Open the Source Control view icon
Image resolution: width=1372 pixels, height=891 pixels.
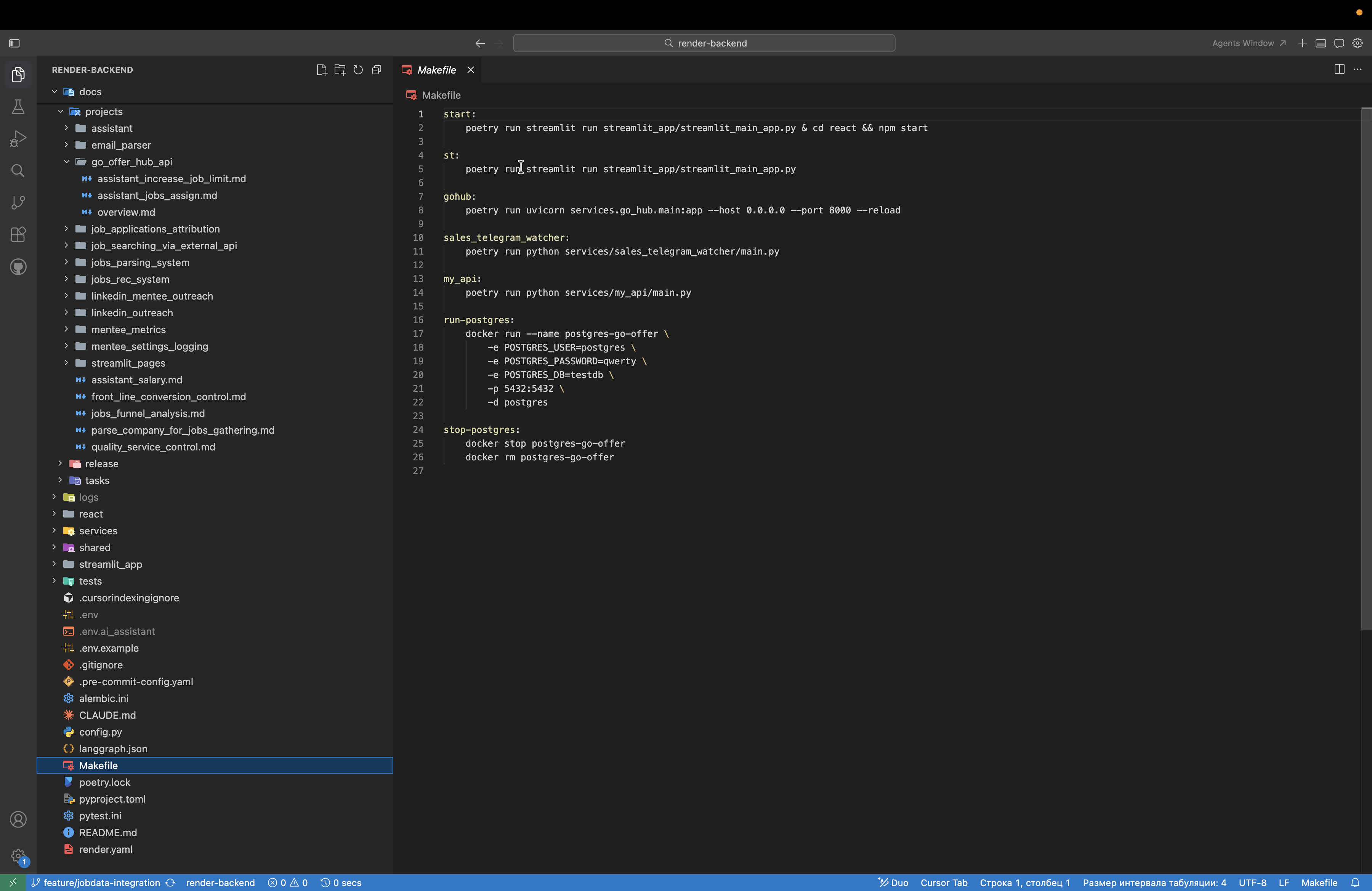tap(18, 202)
